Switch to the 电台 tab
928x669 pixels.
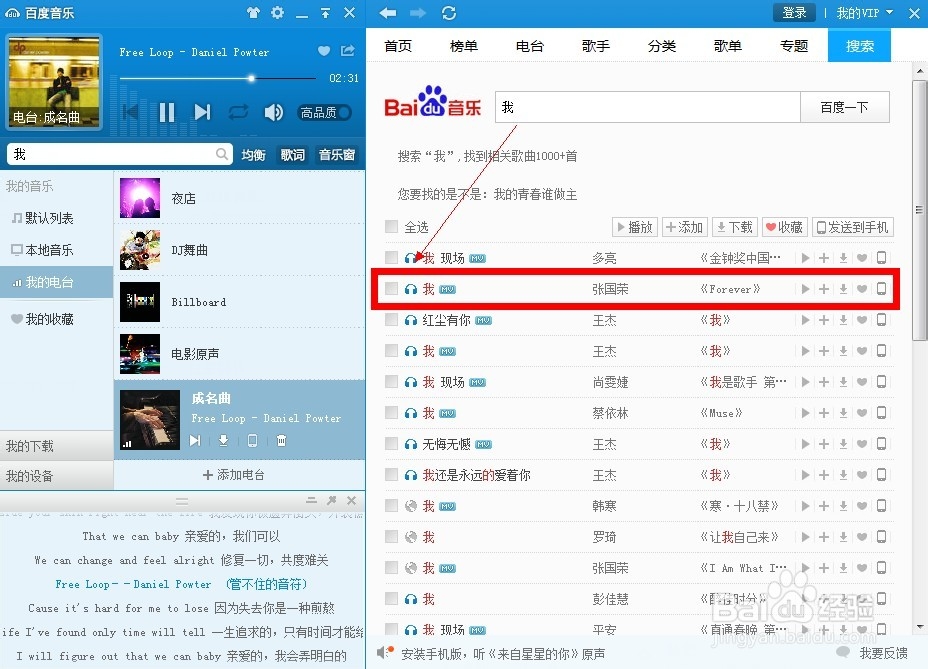click(530, 46)
